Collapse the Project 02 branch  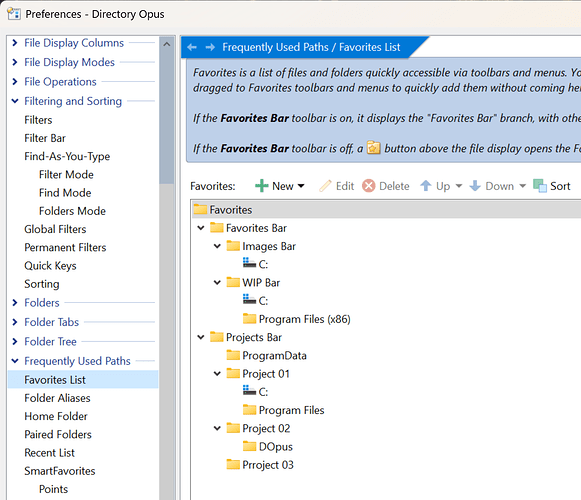click(217, 428)
